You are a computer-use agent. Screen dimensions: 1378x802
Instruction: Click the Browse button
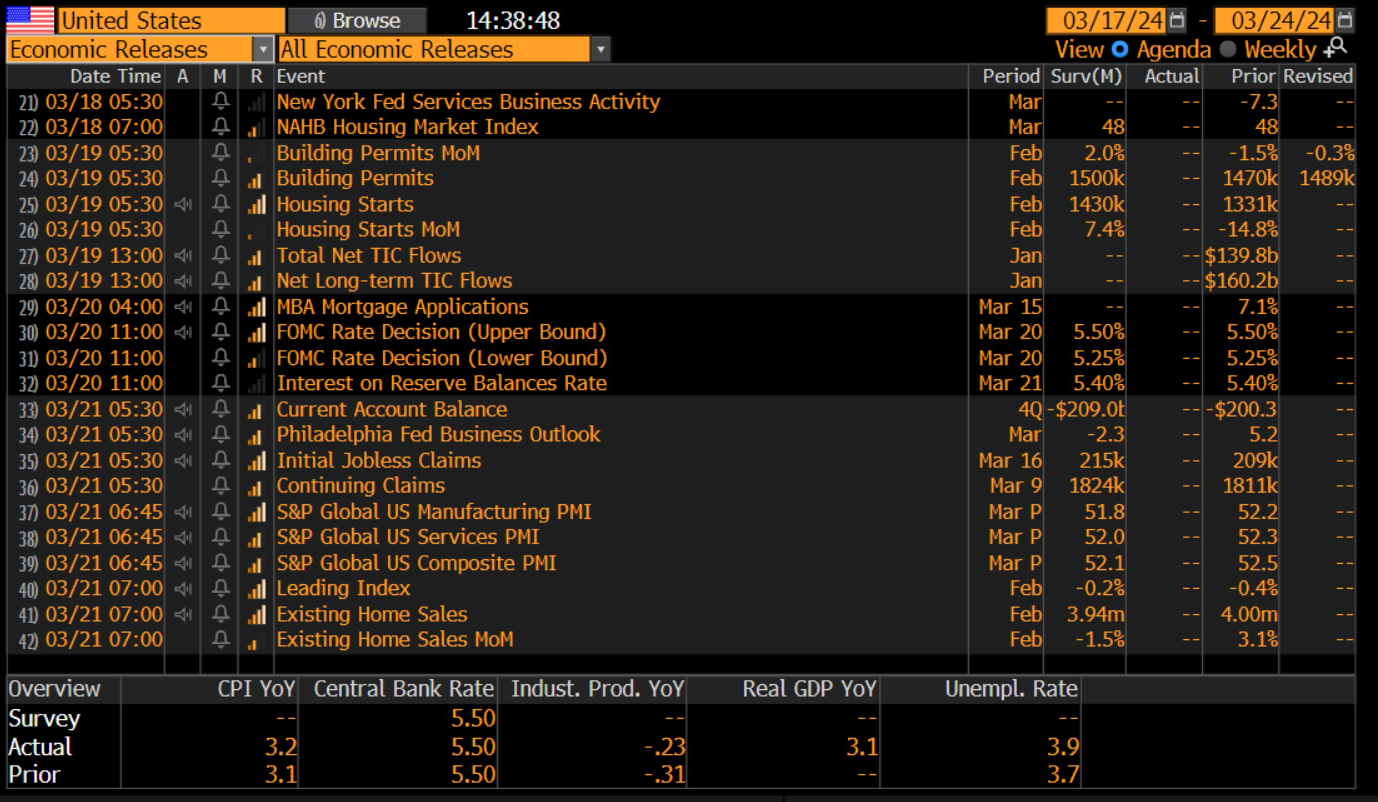(357, 20)
